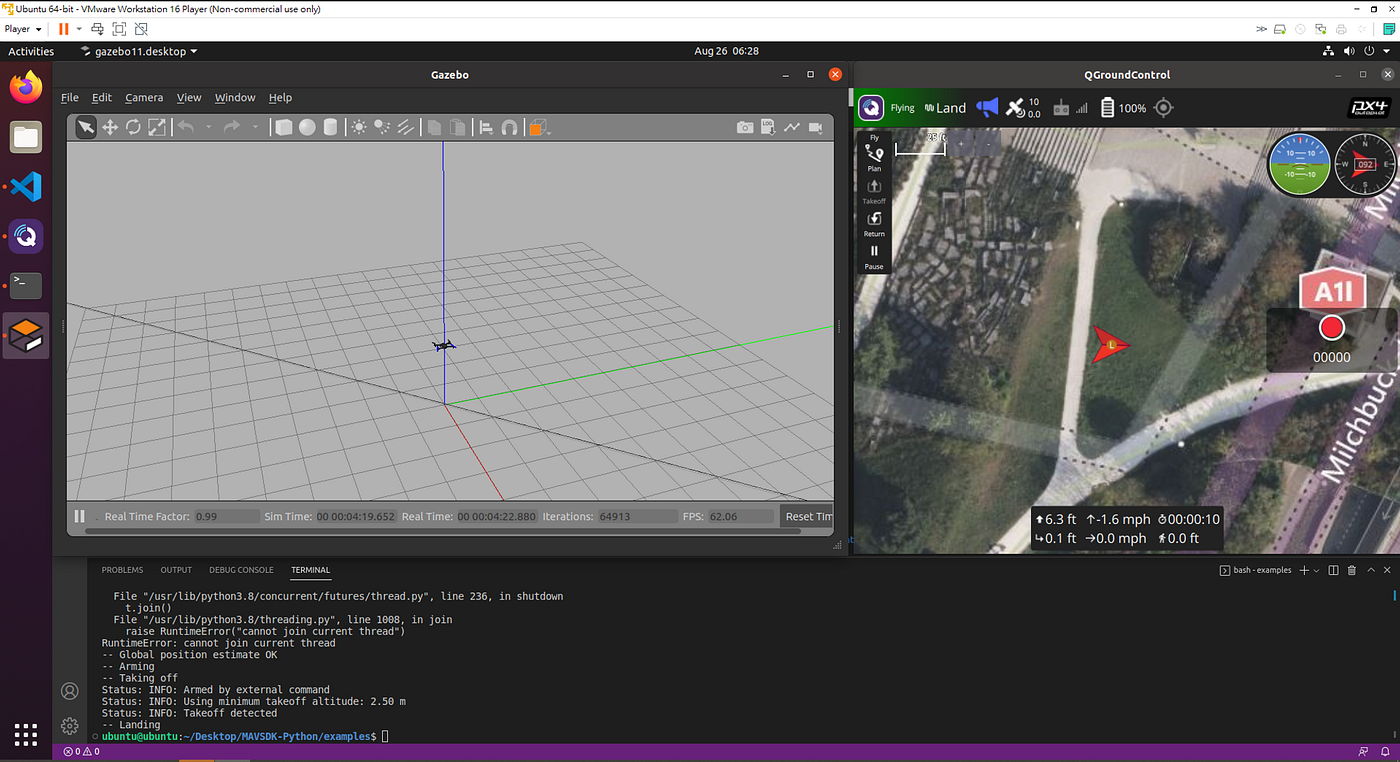
Task: Click the Pause button in QGroundControl
Action: (x=874, y=256)
